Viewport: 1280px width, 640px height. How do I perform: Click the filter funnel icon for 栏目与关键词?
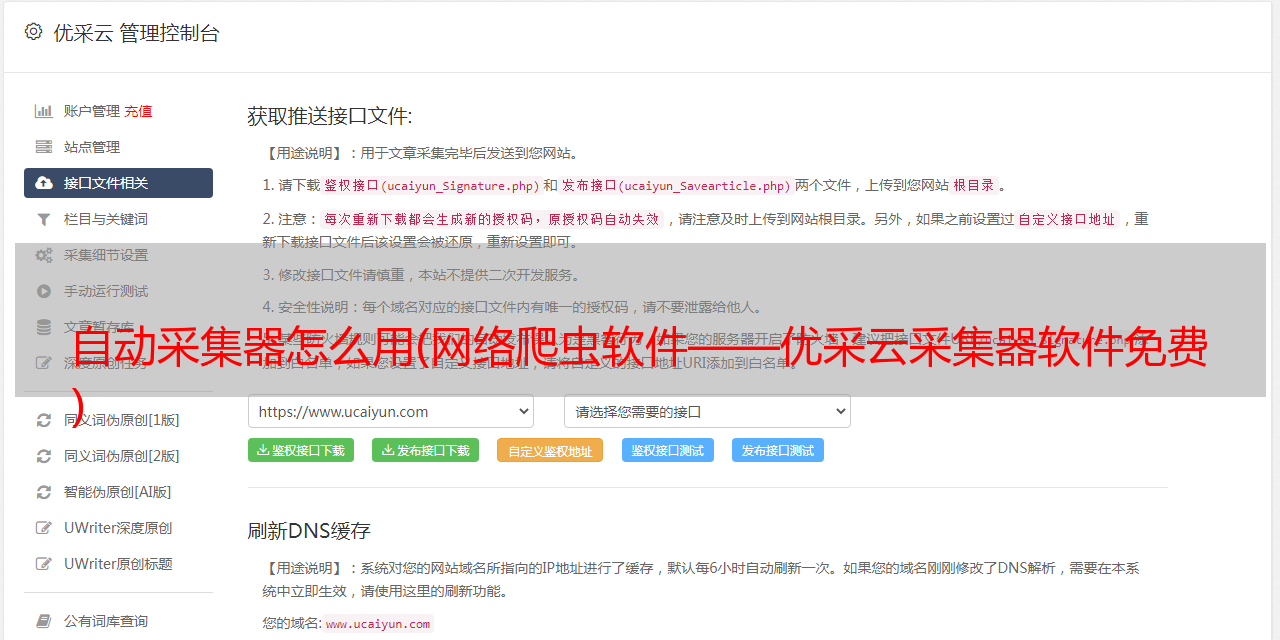pyautogui.click(x=44, y=219)
